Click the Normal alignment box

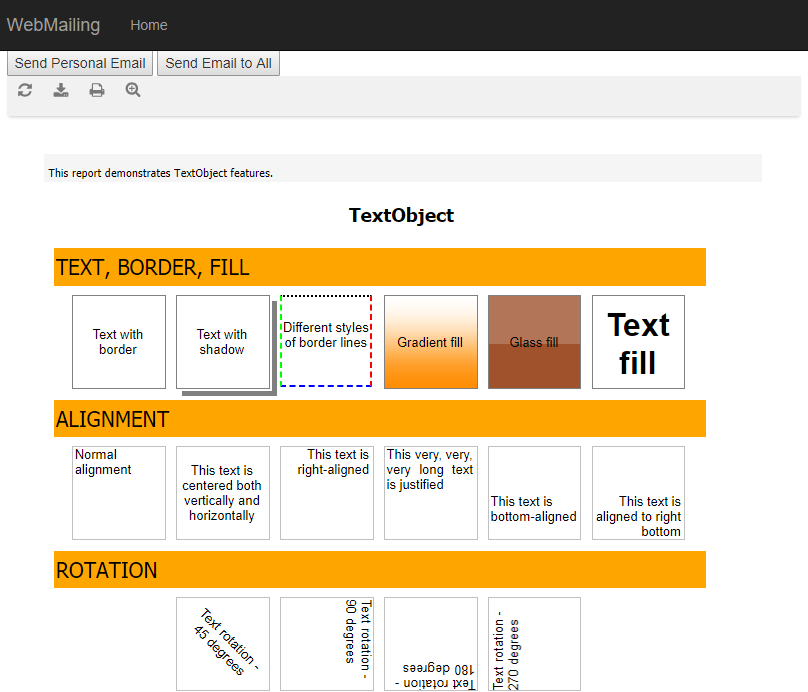(119, 493)
